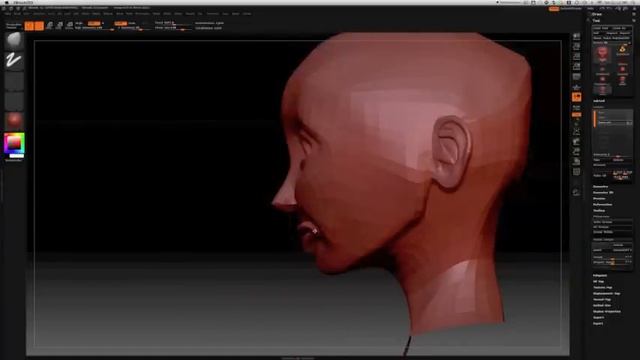Toggle Persp perspective view button
Image resolution: width=640 pixels, height=360 pixels.
tap(576, 77)
